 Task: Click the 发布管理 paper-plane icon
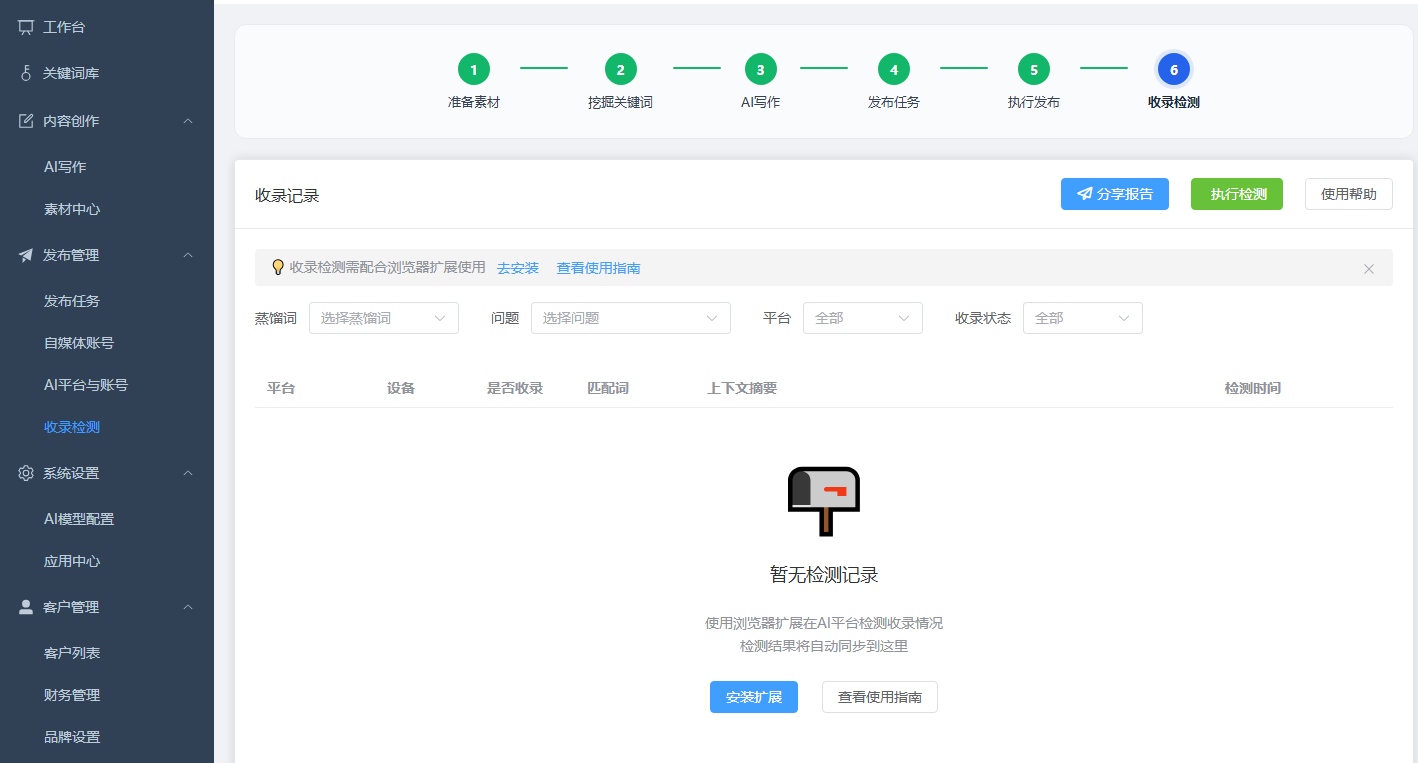pyautogui.click(x=25, y=254)
